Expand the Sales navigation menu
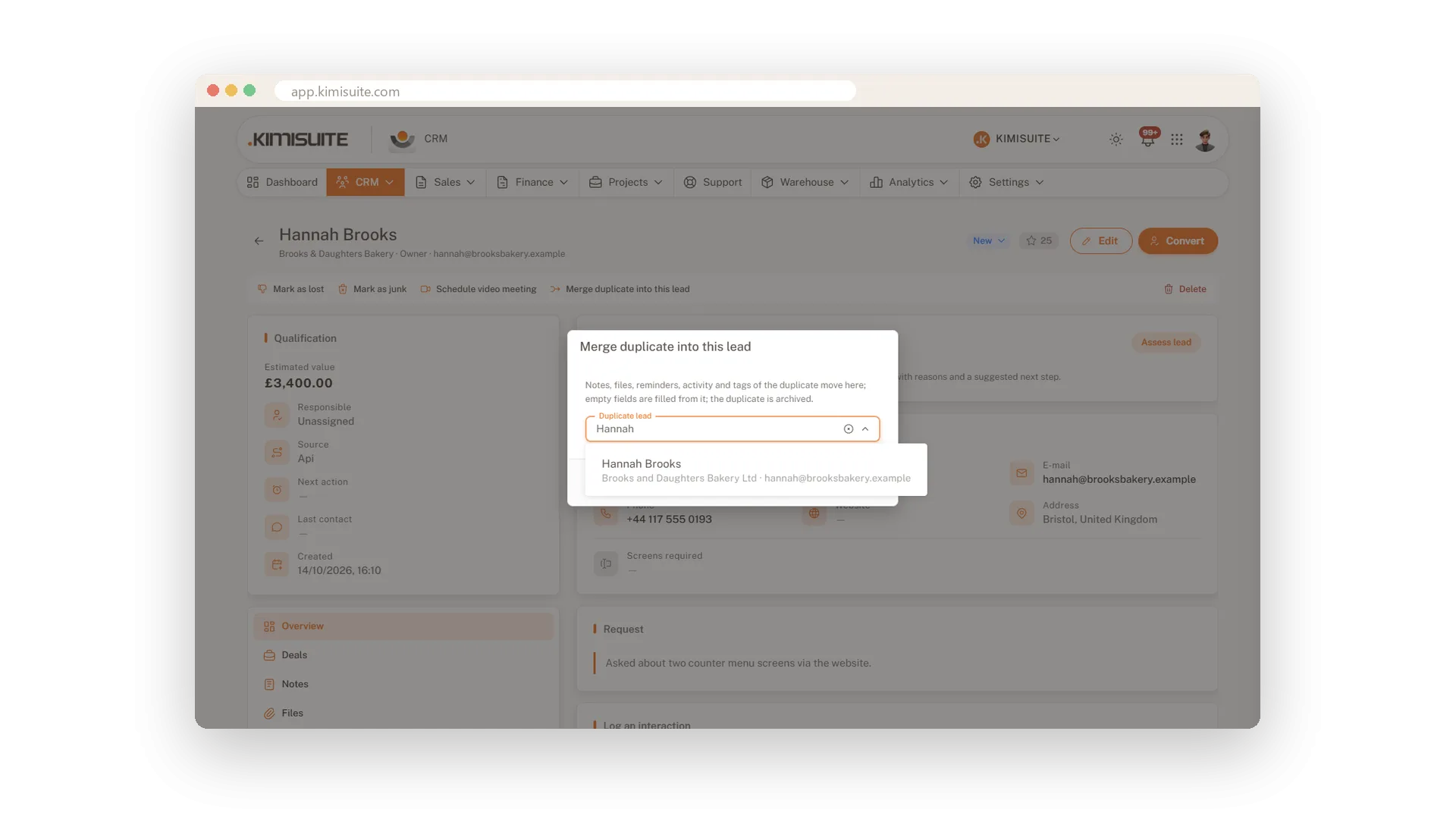Viewport: 1456px width, 819px height. (445, 182)
